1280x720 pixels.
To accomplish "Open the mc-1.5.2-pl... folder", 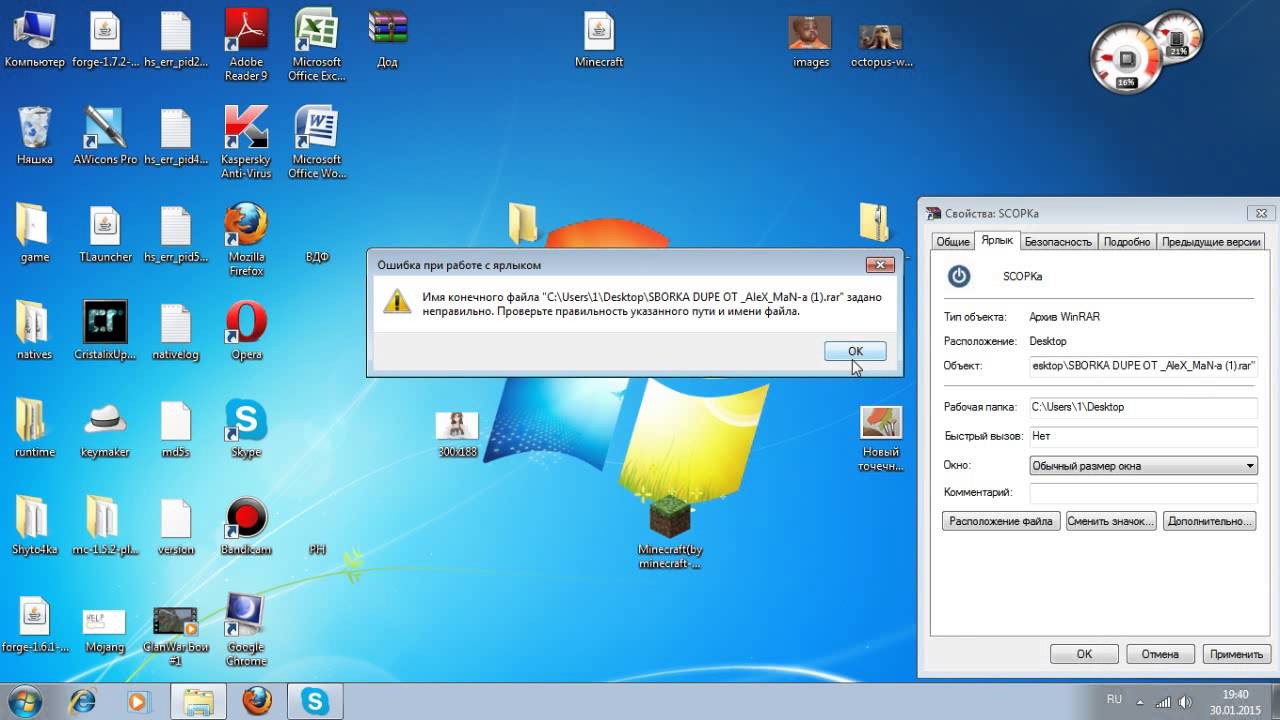I will coord(105,527).
